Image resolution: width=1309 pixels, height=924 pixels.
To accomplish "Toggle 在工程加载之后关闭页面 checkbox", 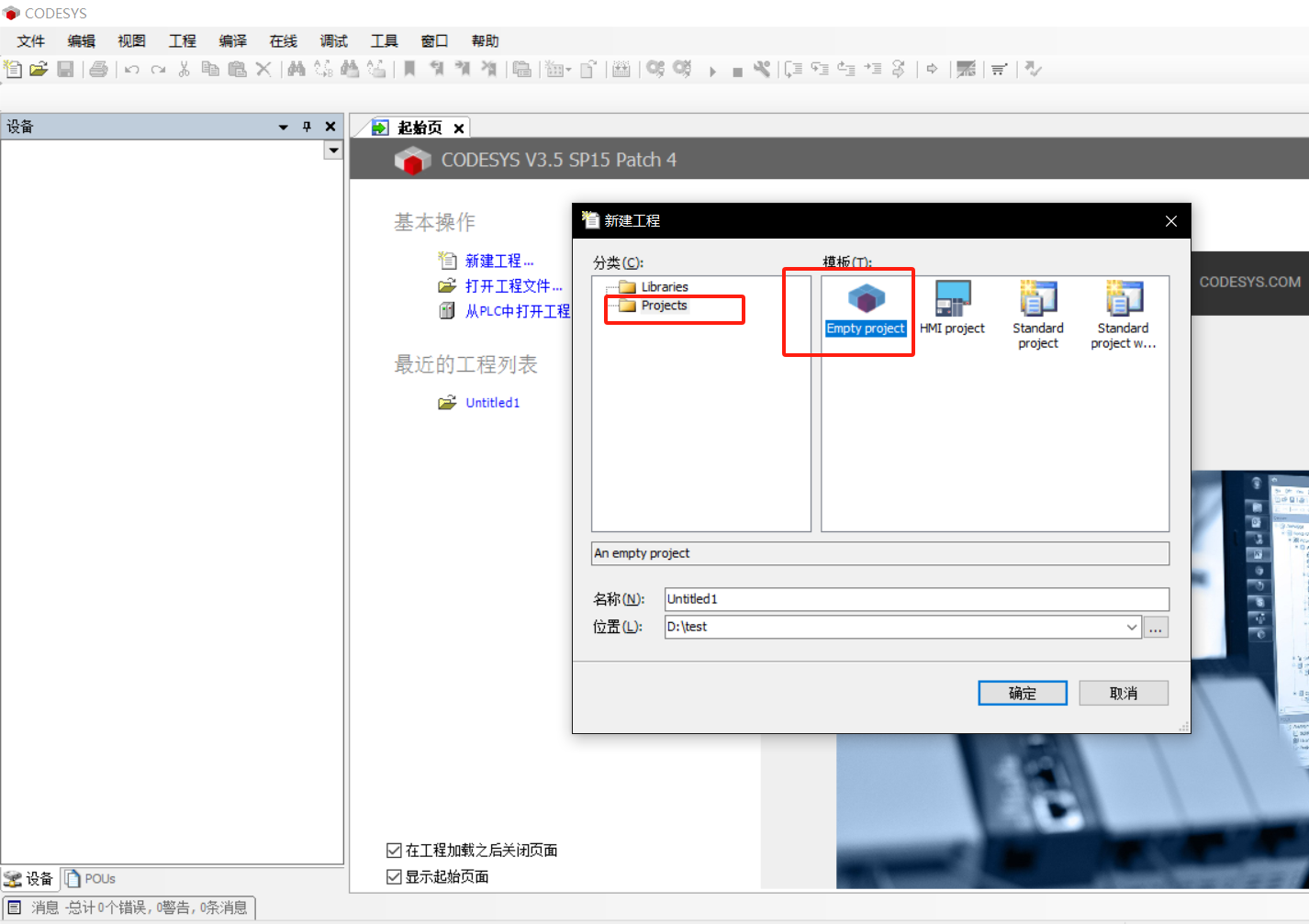I will pyautogui.click(x=395, y=851).
